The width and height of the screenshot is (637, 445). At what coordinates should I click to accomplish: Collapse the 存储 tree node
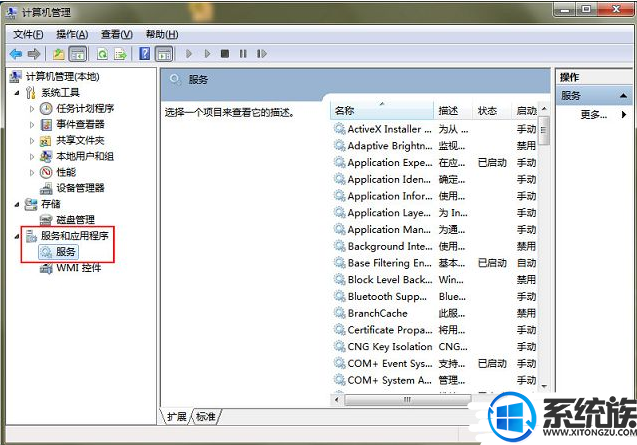pyautogui.click(x=17, y=204)
